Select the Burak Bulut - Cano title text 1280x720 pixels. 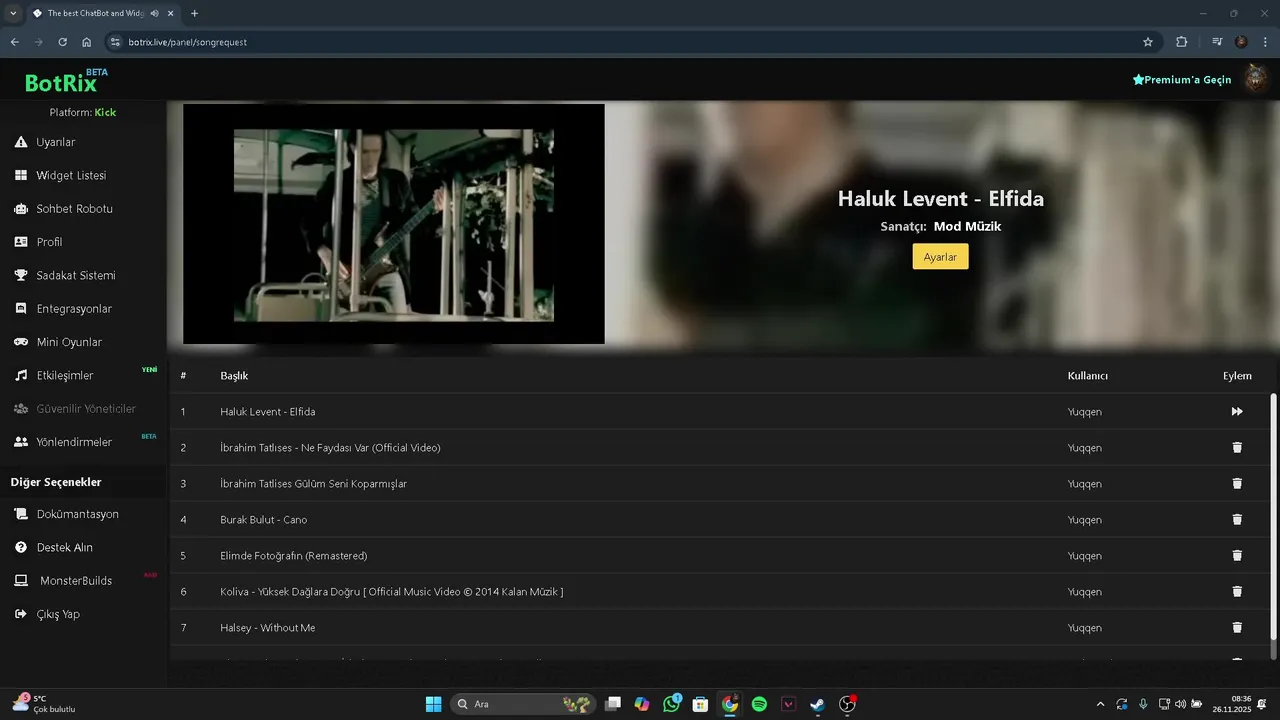[x=264, y=520]
